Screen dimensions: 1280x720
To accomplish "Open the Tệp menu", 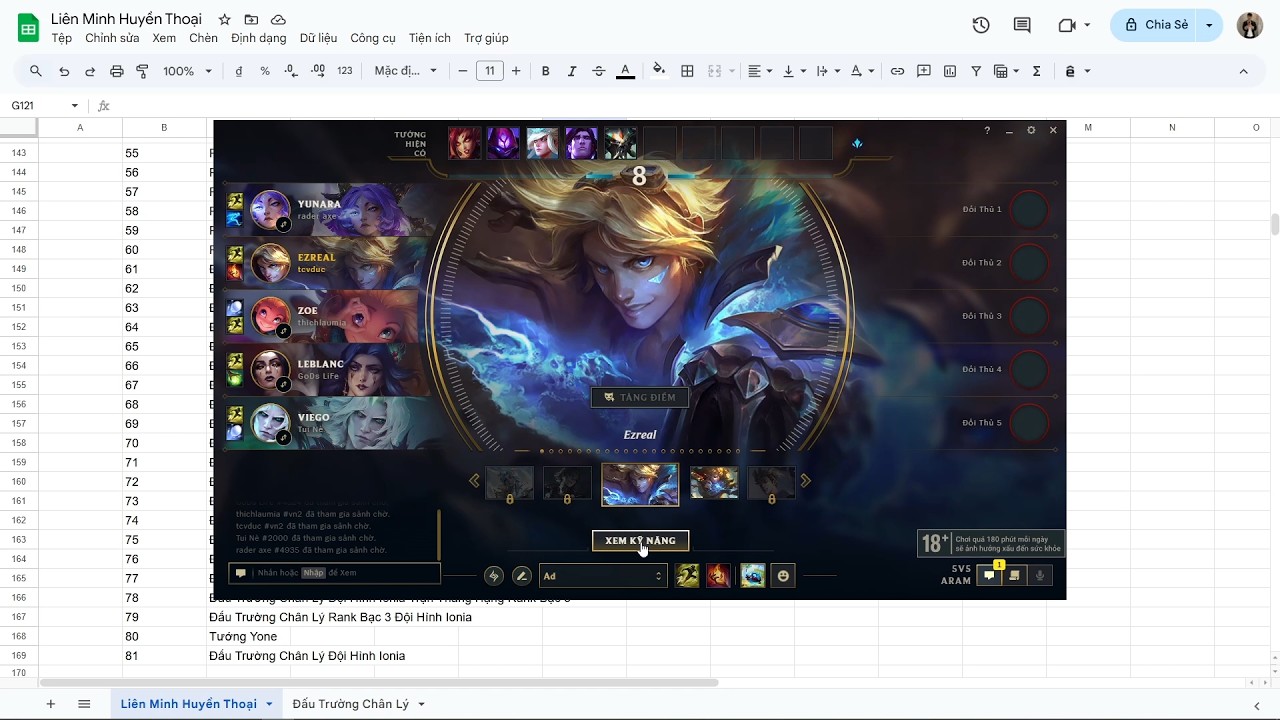I will coord(62,38).
